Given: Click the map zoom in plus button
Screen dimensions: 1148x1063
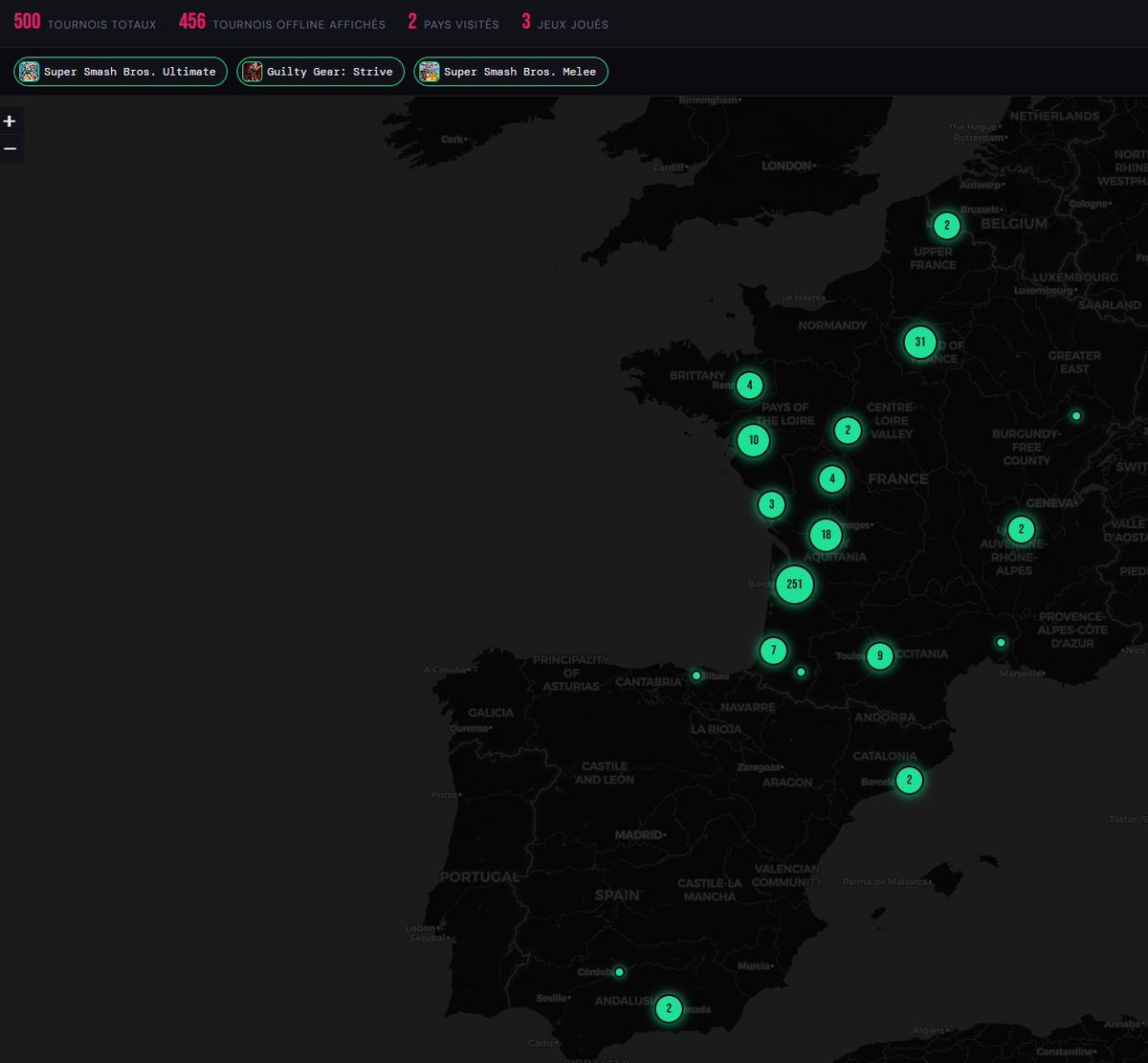Looking at the screenshot, I should 10,122.
